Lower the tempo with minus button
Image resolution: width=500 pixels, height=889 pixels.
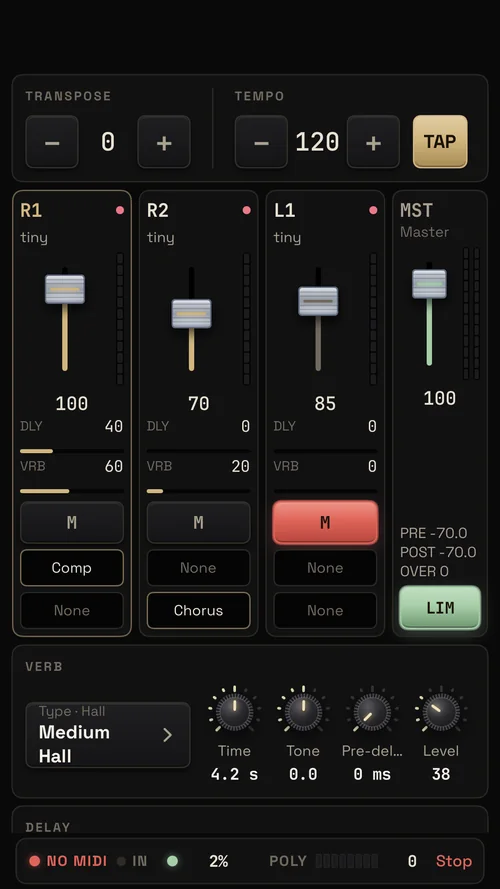tap(261, 142)
